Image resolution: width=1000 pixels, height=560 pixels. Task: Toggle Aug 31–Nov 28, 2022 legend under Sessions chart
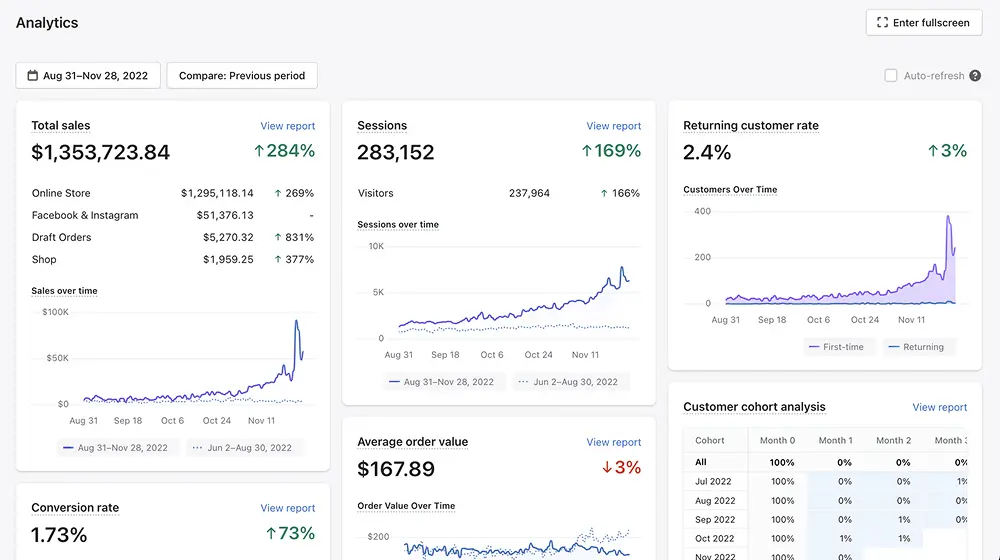pos(441,382)
